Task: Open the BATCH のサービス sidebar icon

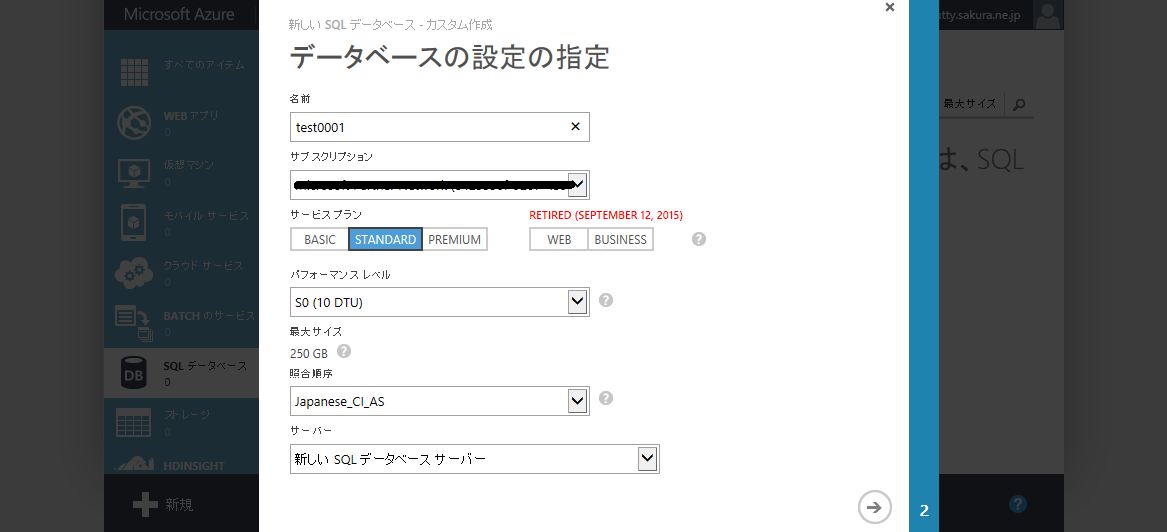Action: (x=134, y=323)
